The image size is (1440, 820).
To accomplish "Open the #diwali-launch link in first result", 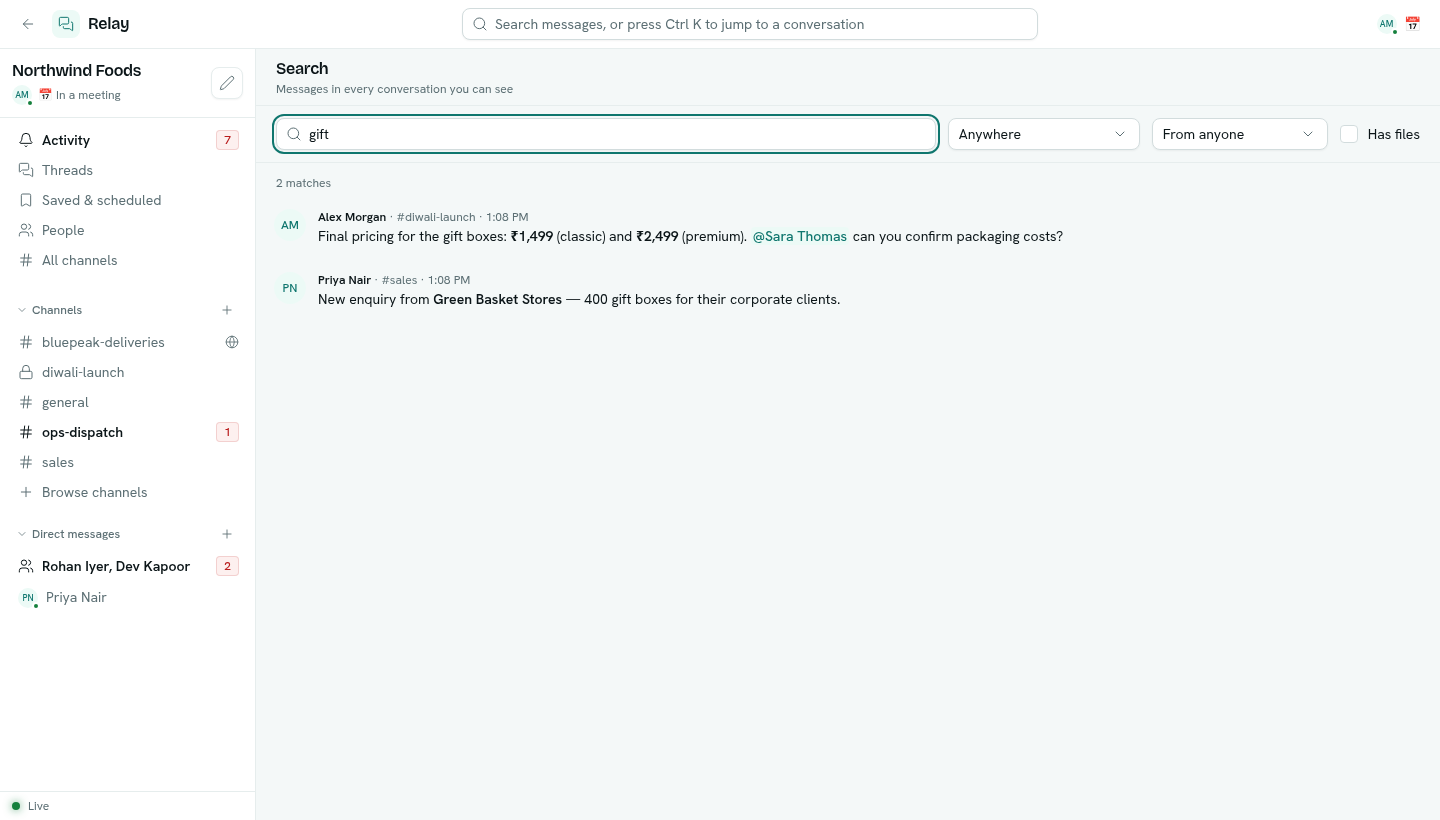I will pyautogui.click(x=436, y=217).
